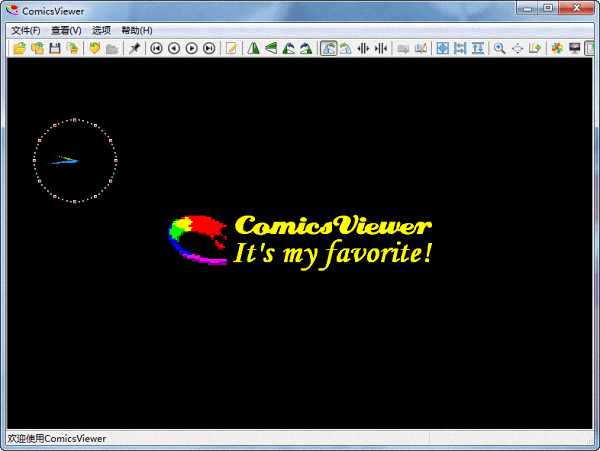The width and height of the screenshot is (600, 451).
Task: Jump to the first page button
Action: (156, 48)
